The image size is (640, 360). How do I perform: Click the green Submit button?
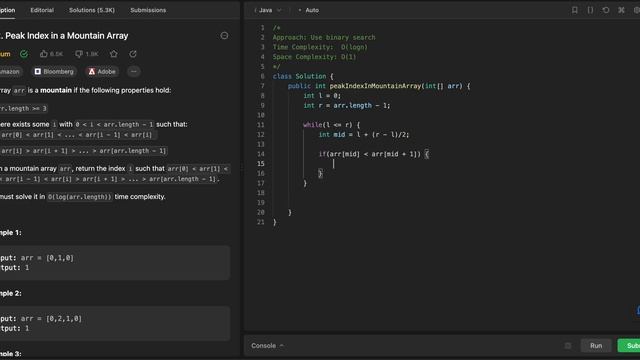(x=629, y=346)
